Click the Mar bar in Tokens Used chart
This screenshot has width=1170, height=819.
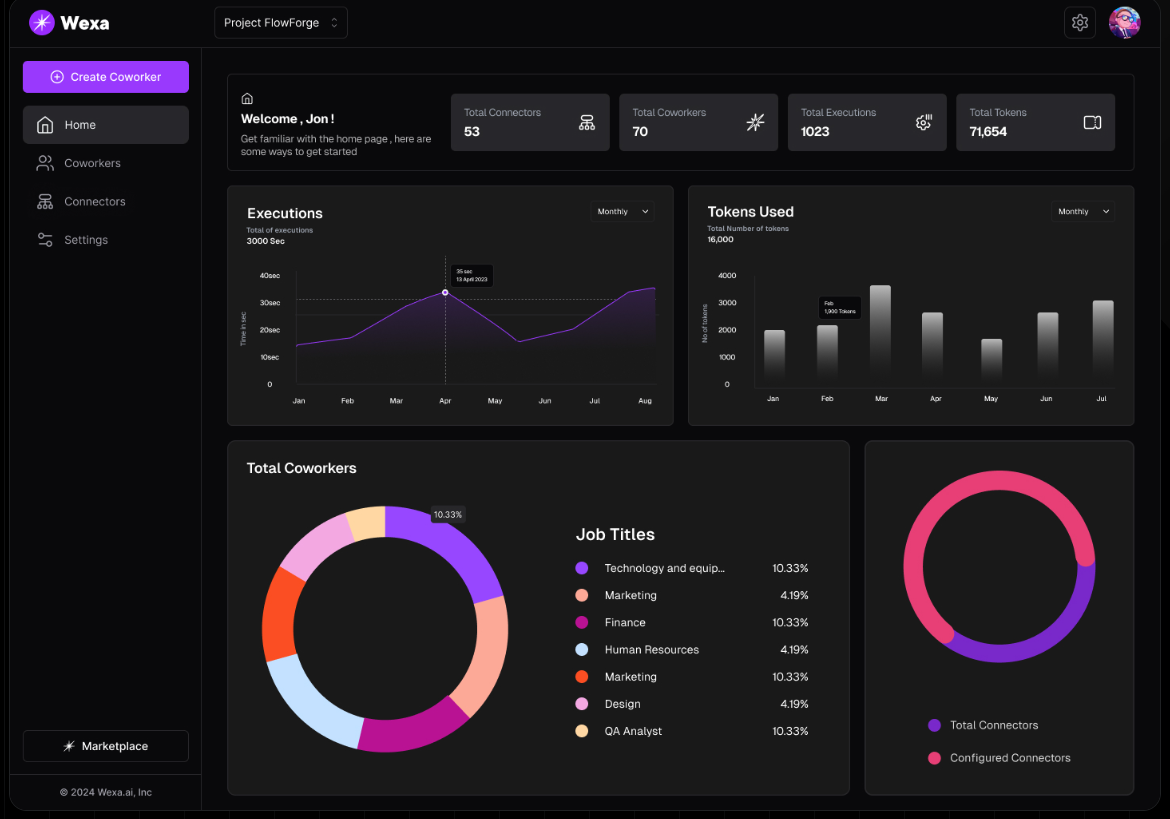pos(880,333)
